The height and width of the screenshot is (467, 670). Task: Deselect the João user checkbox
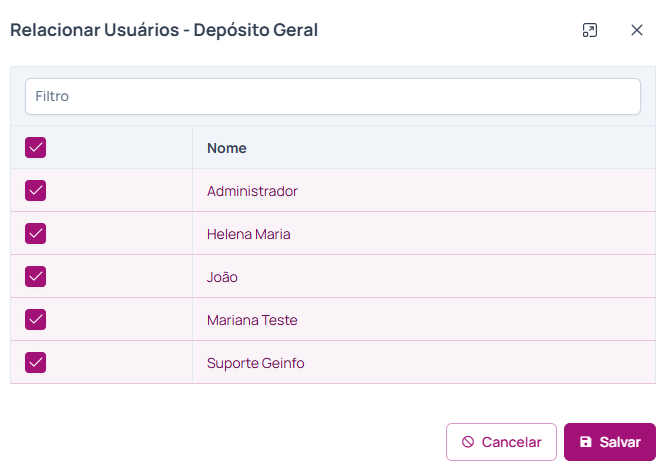pos(36,277)
